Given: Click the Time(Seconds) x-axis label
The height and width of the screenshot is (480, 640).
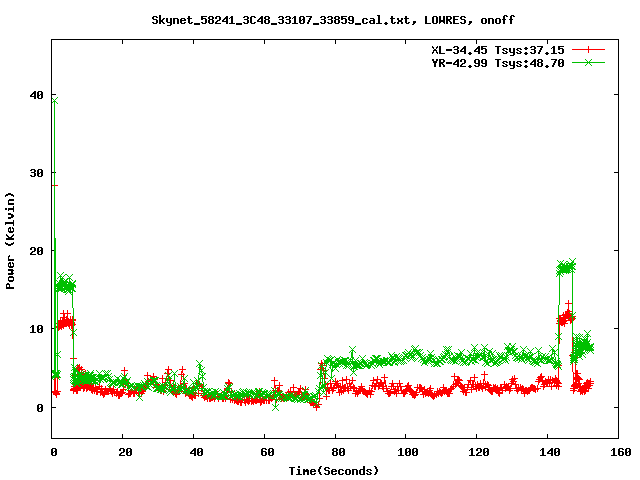Looking at the screenshot, I should point(334,471).
